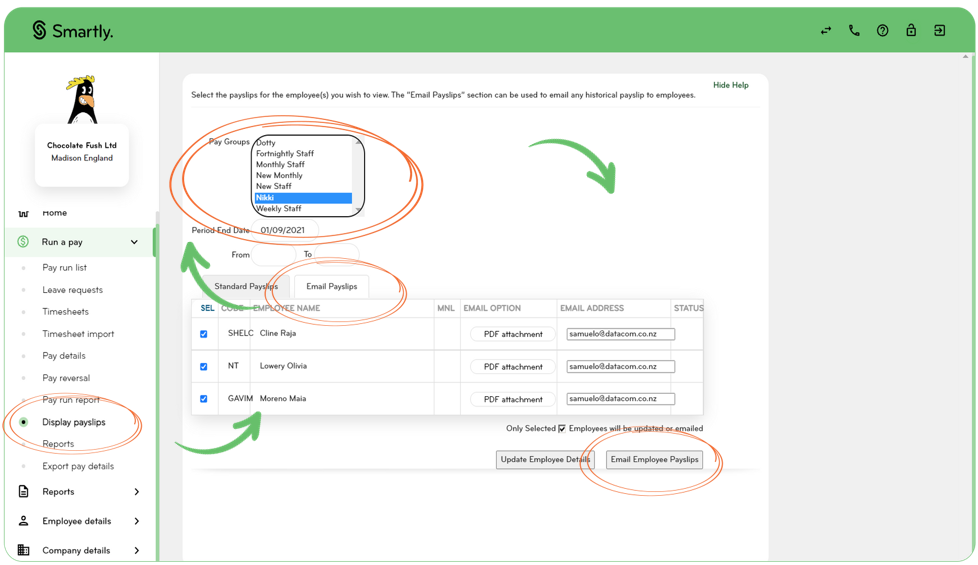Open Leave requests

click(x=72, y=290)
